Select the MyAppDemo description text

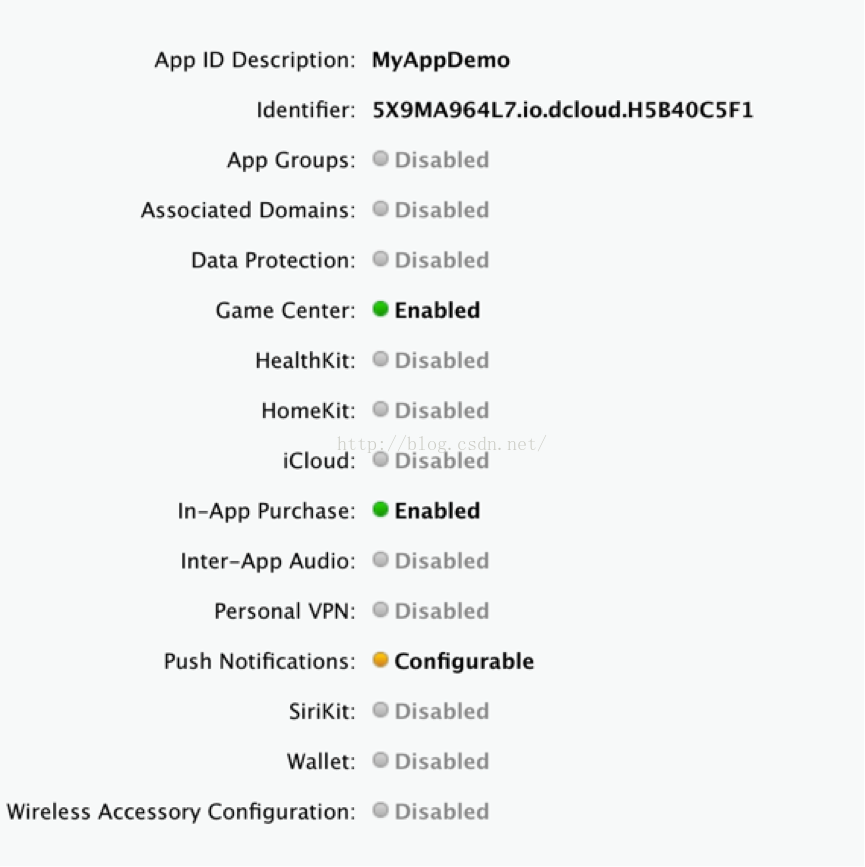click(441, 60)
